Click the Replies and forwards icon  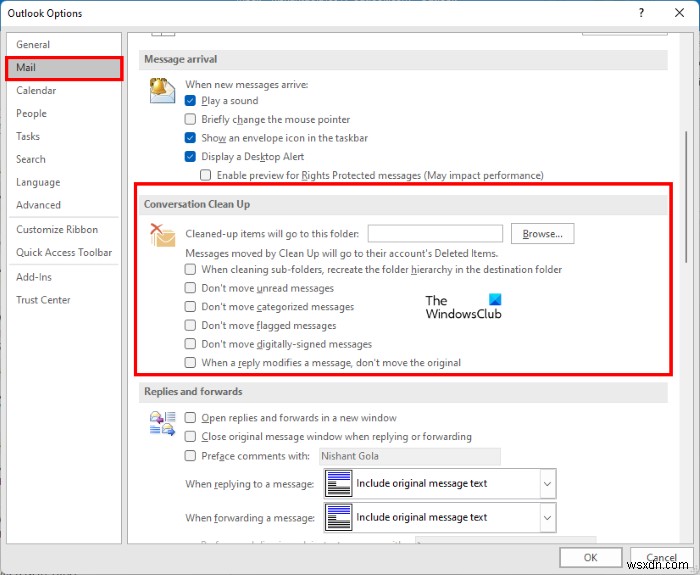162,424
